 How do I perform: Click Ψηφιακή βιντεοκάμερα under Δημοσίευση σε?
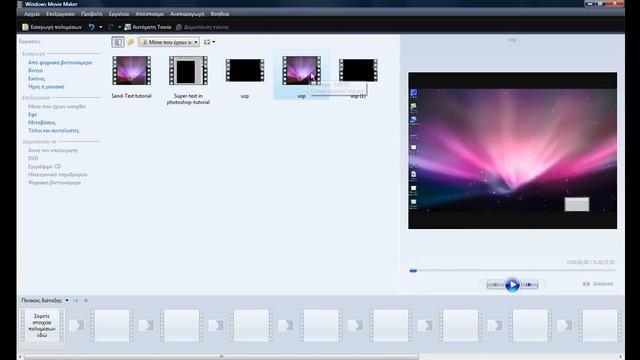[54, 183]
